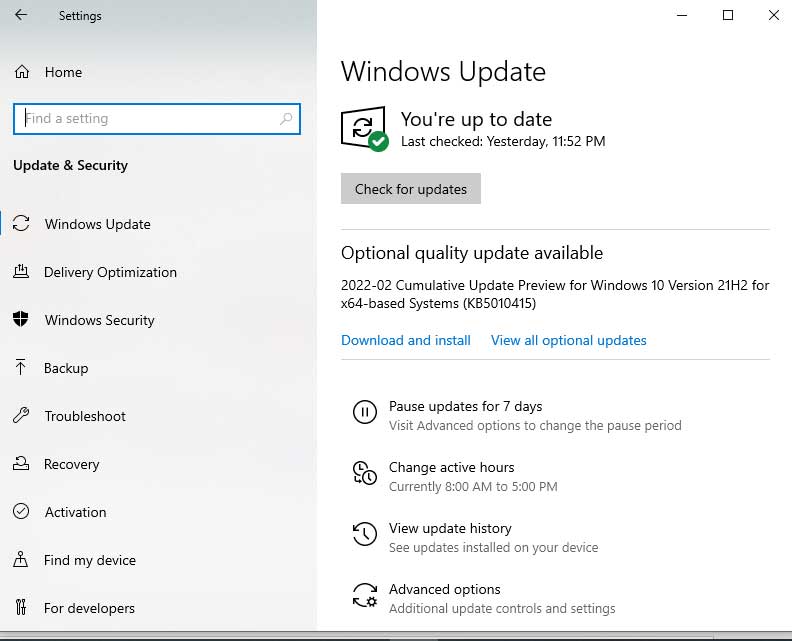Close the Settings window

point(773,15)
